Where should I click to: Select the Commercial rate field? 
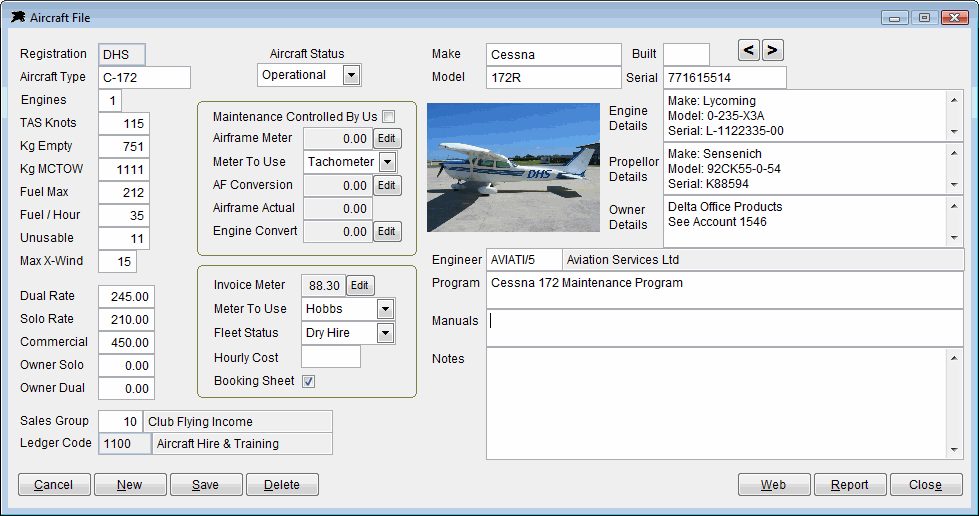[x=126, y=342]
